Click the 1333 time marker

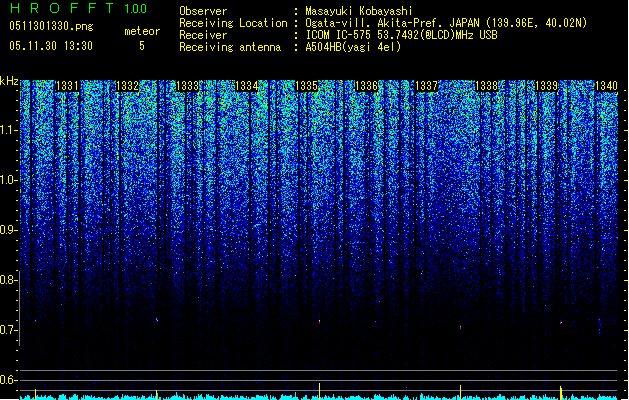(x=187, y=86)
